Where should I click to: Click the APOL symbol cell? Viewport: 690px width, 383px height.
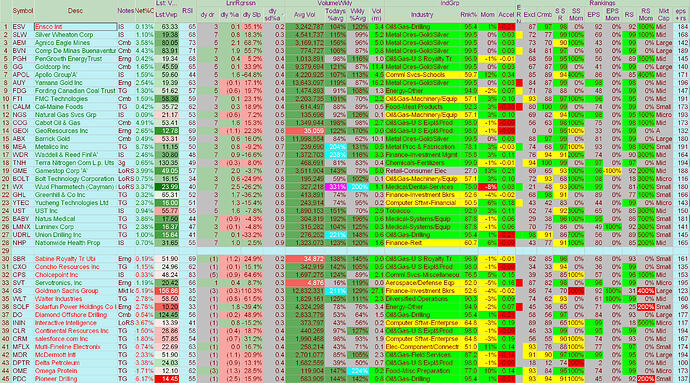(x=22, y=75)
